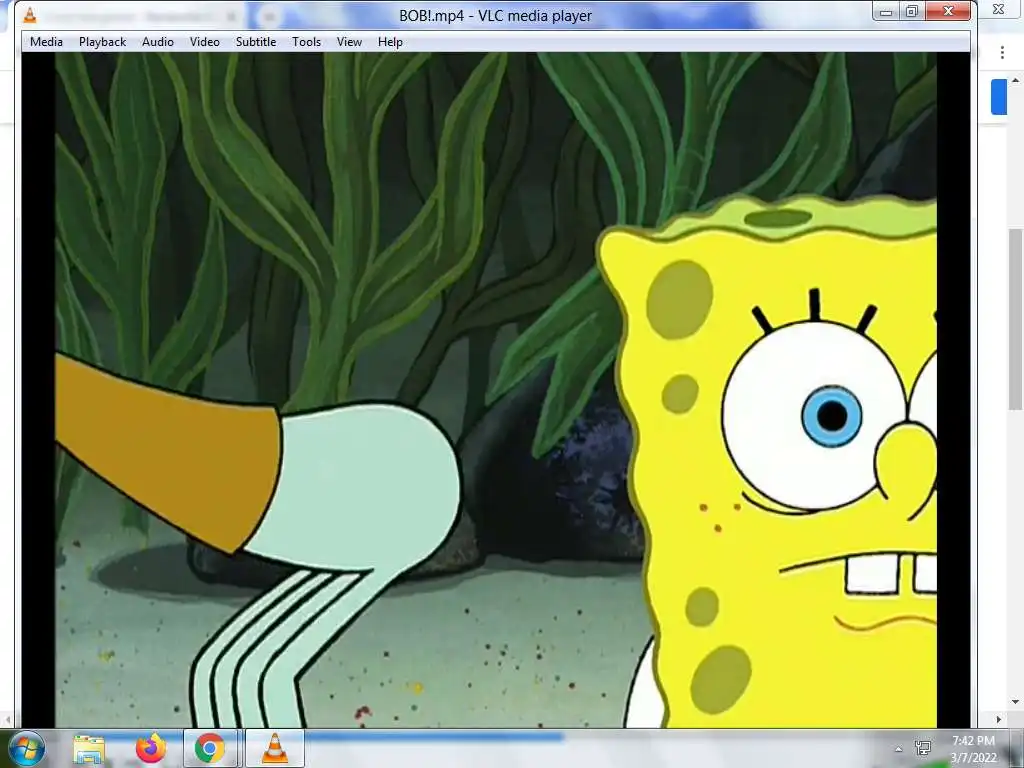
Task: Click the VLC taskbar button
Action: point(274,748)
